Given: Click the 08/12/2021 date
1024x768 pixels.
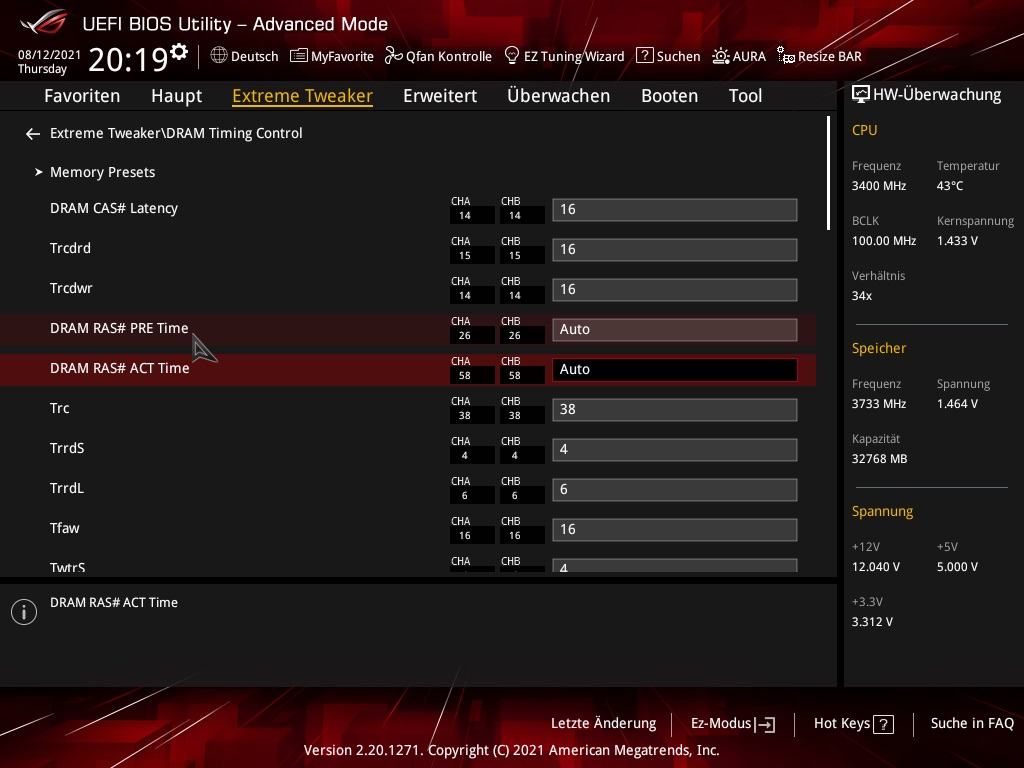Looking at the screenshot, I should pyautogui.click(x=49, y=55).
